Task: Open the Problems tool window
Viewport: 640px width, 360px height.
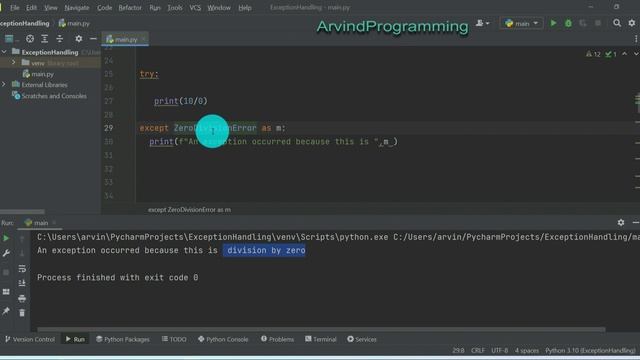Action: [x=278, y=339]
